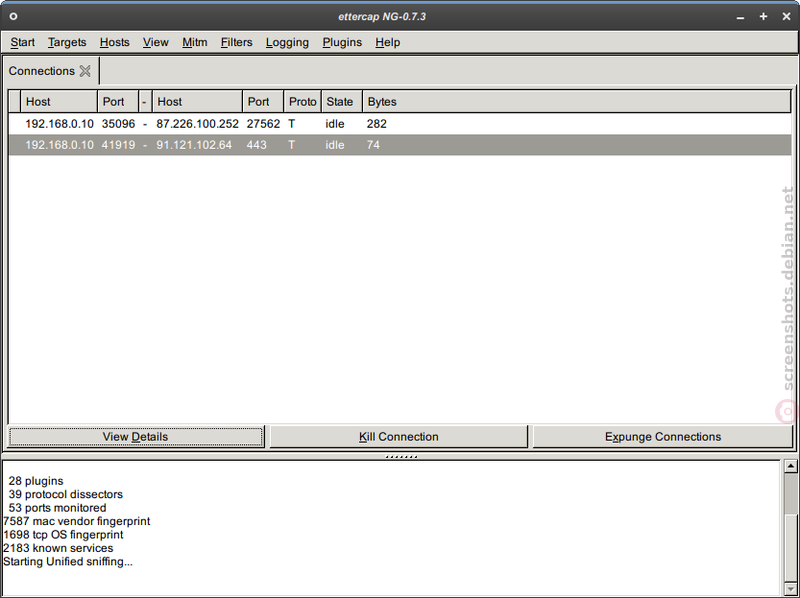Sort by the Proto column header
This screenshot has height=598, width=800.
click(302, 102)
